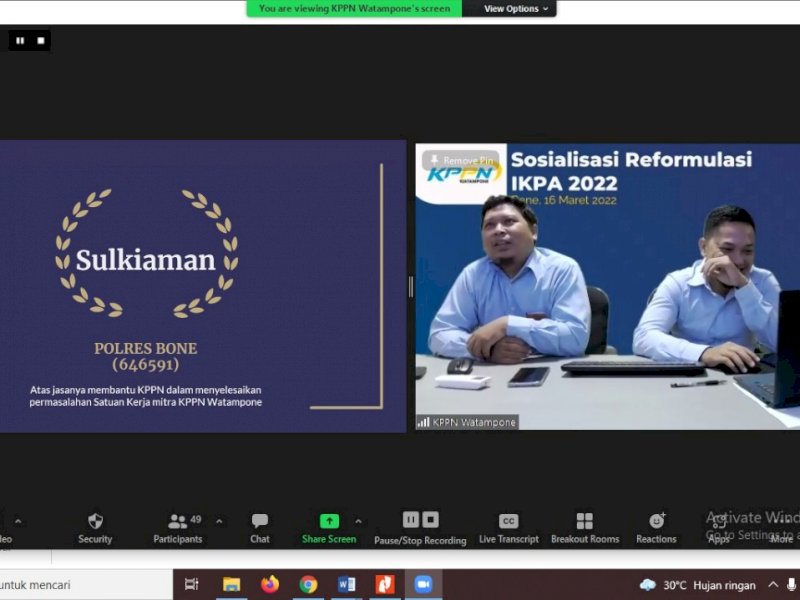Open the Apps button
800x600 pixels.
(x=719, y=528)
